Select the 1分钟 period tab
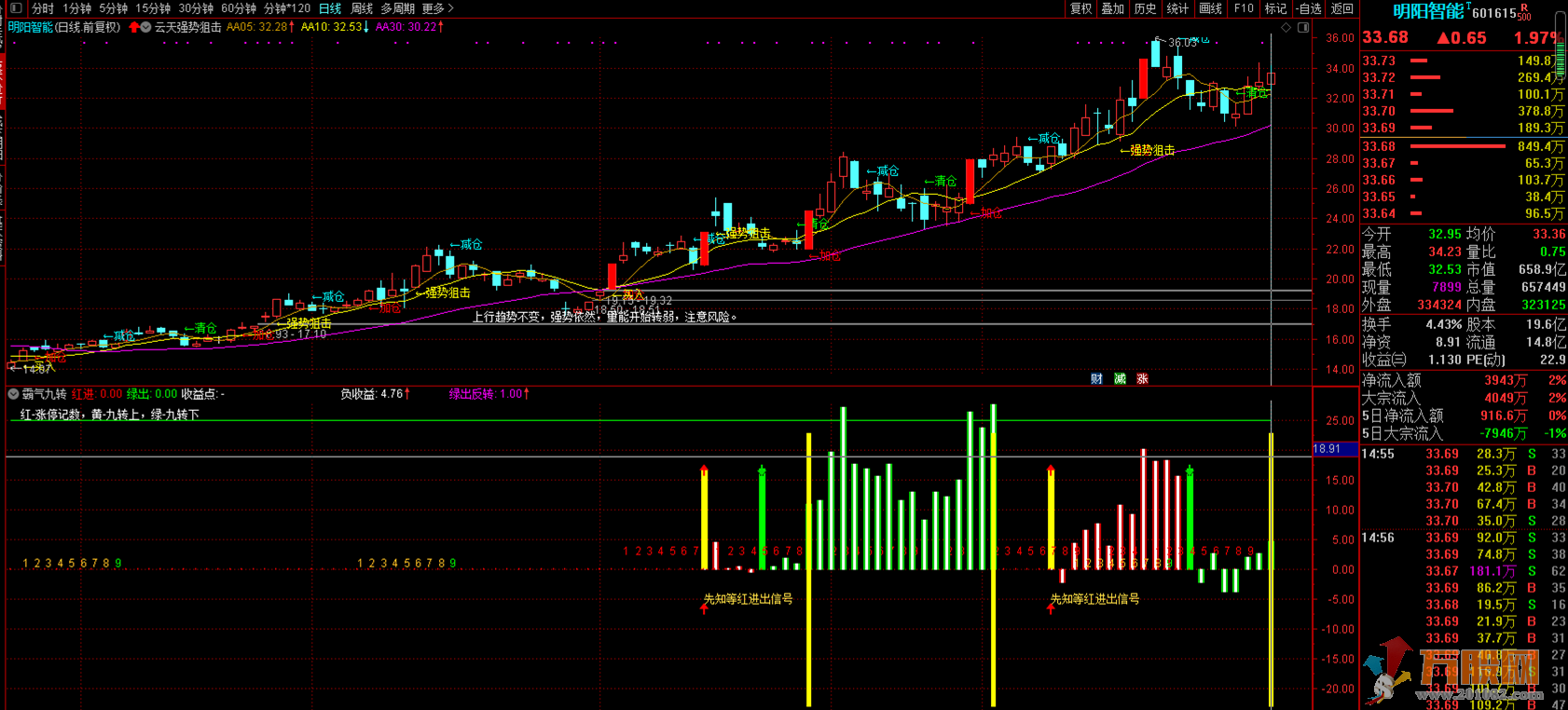This screenshot has width=1568, height=710. (77, 8)
